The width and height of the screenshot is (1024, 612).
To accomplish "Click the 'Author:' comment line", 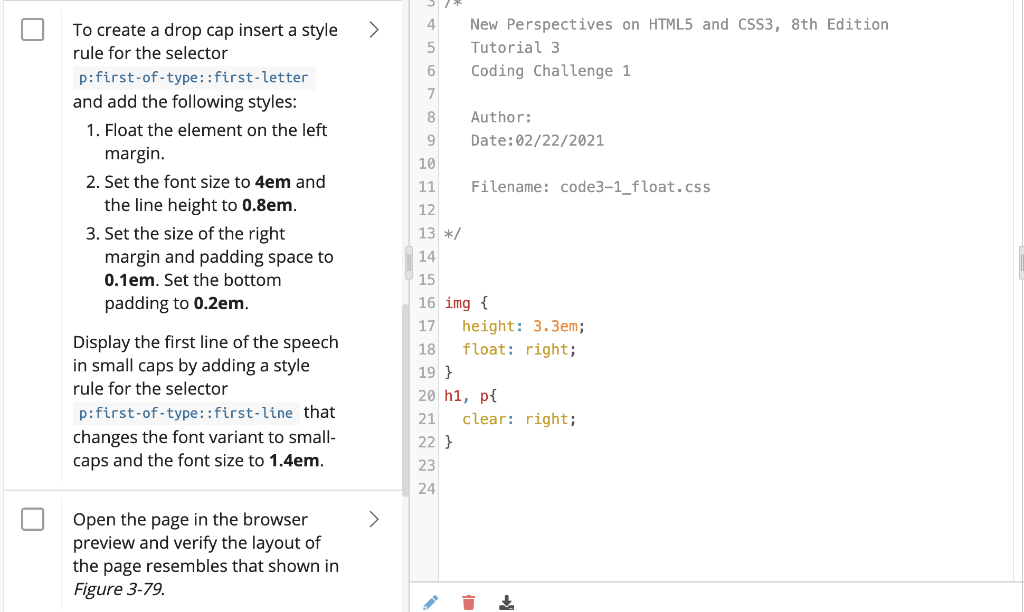I will coord(501,117).
